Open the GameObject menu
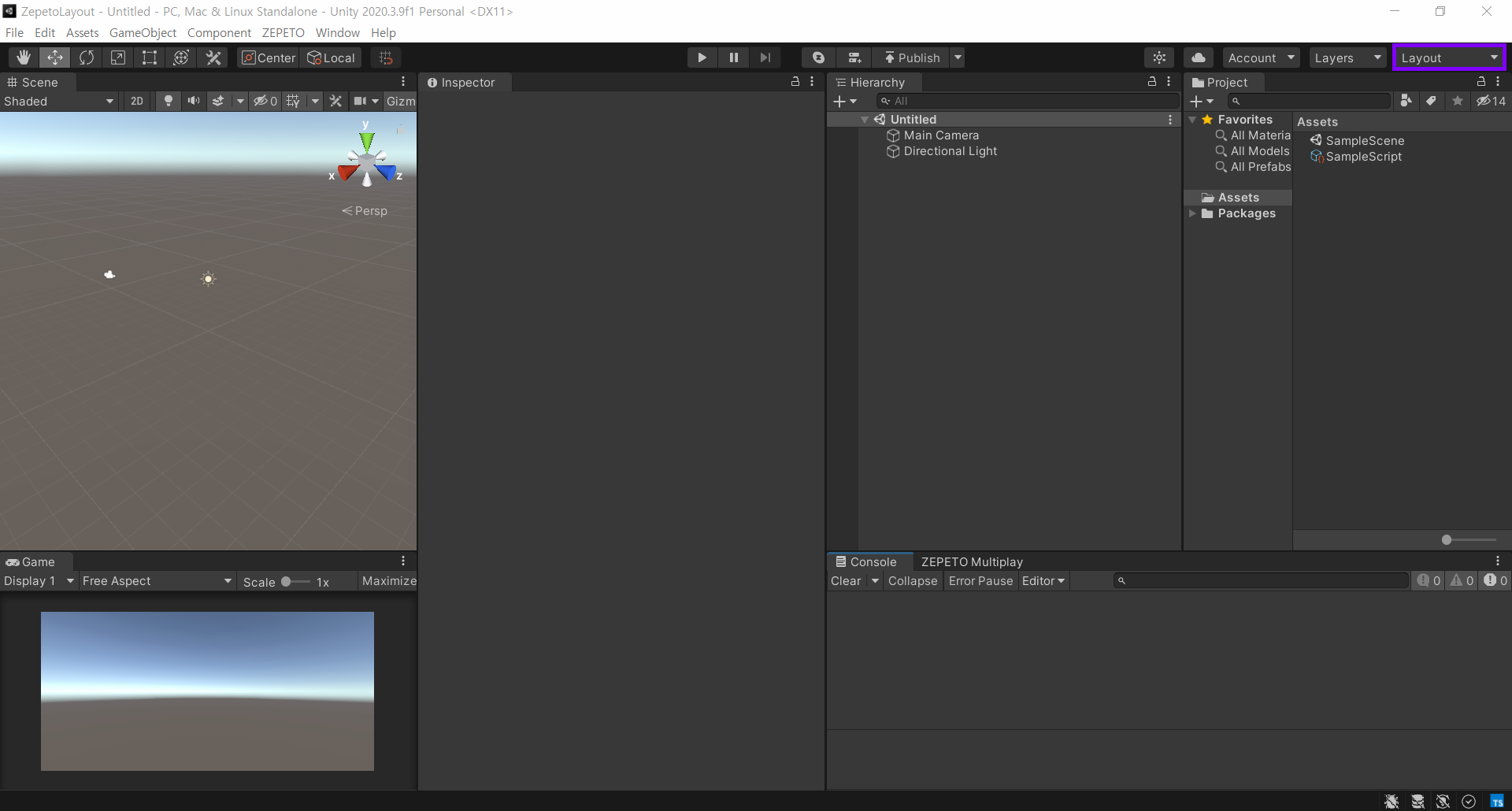The image size is (1512, 811). (x=143, y=32)
